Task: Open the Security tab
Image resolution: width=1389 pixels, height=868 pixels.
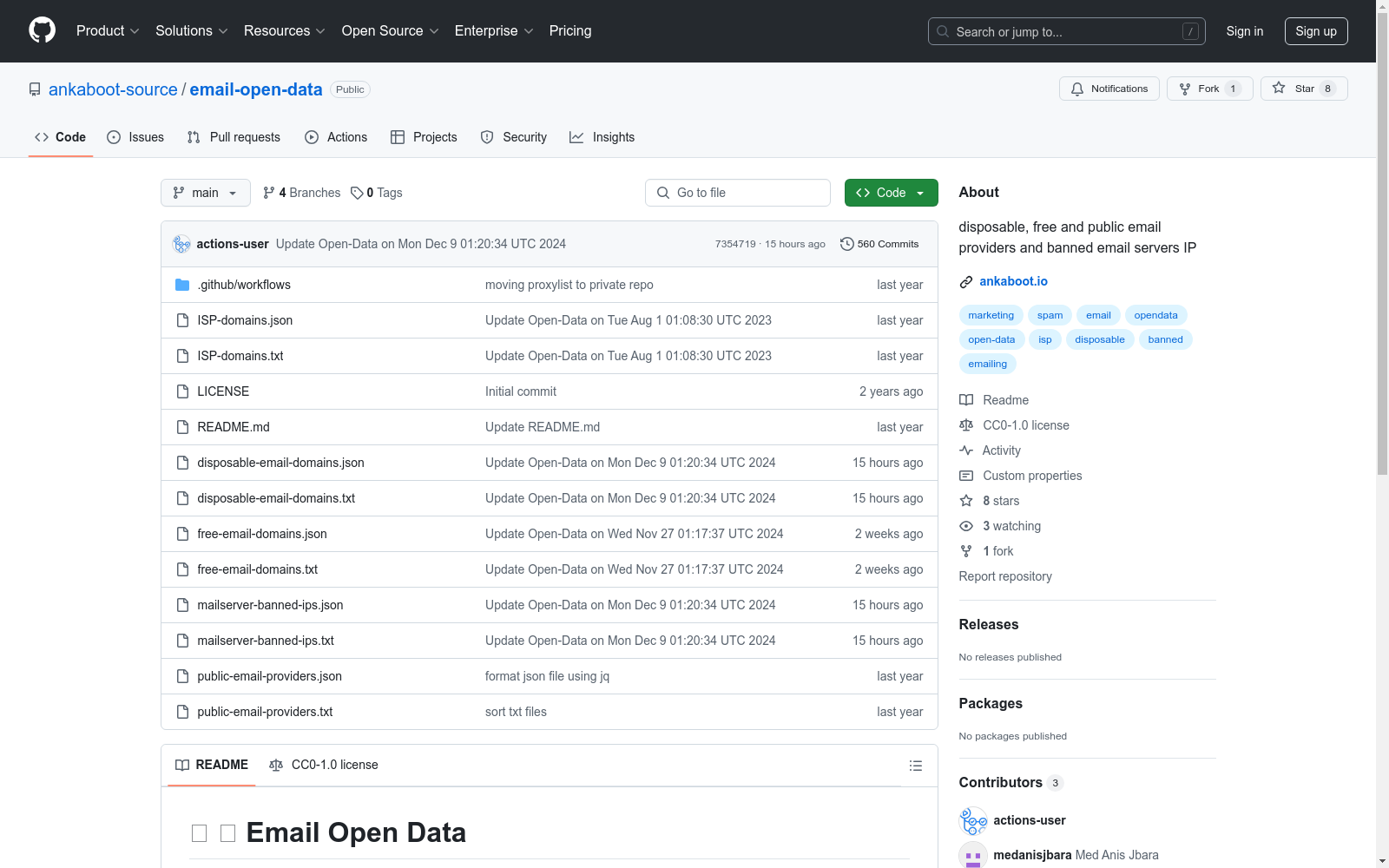Action: [514, 137]
